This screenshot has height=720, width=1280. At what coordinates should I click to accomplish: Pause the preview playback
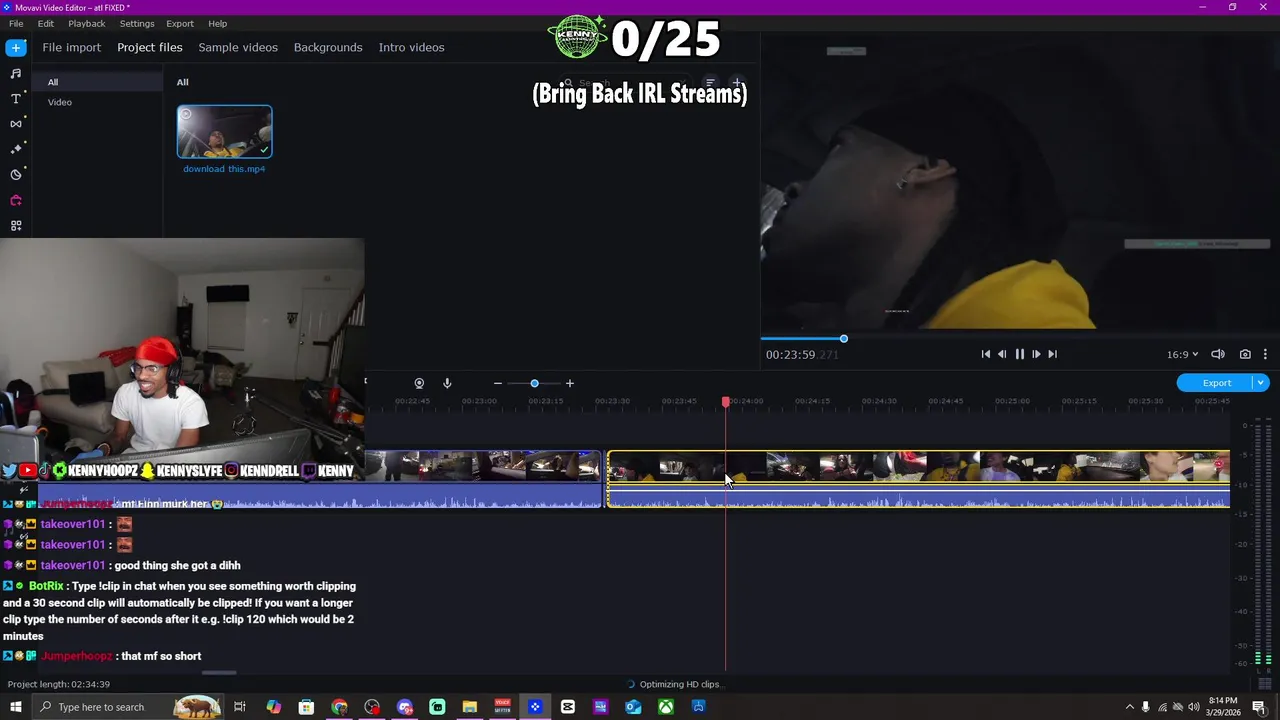click(1019, 354)
